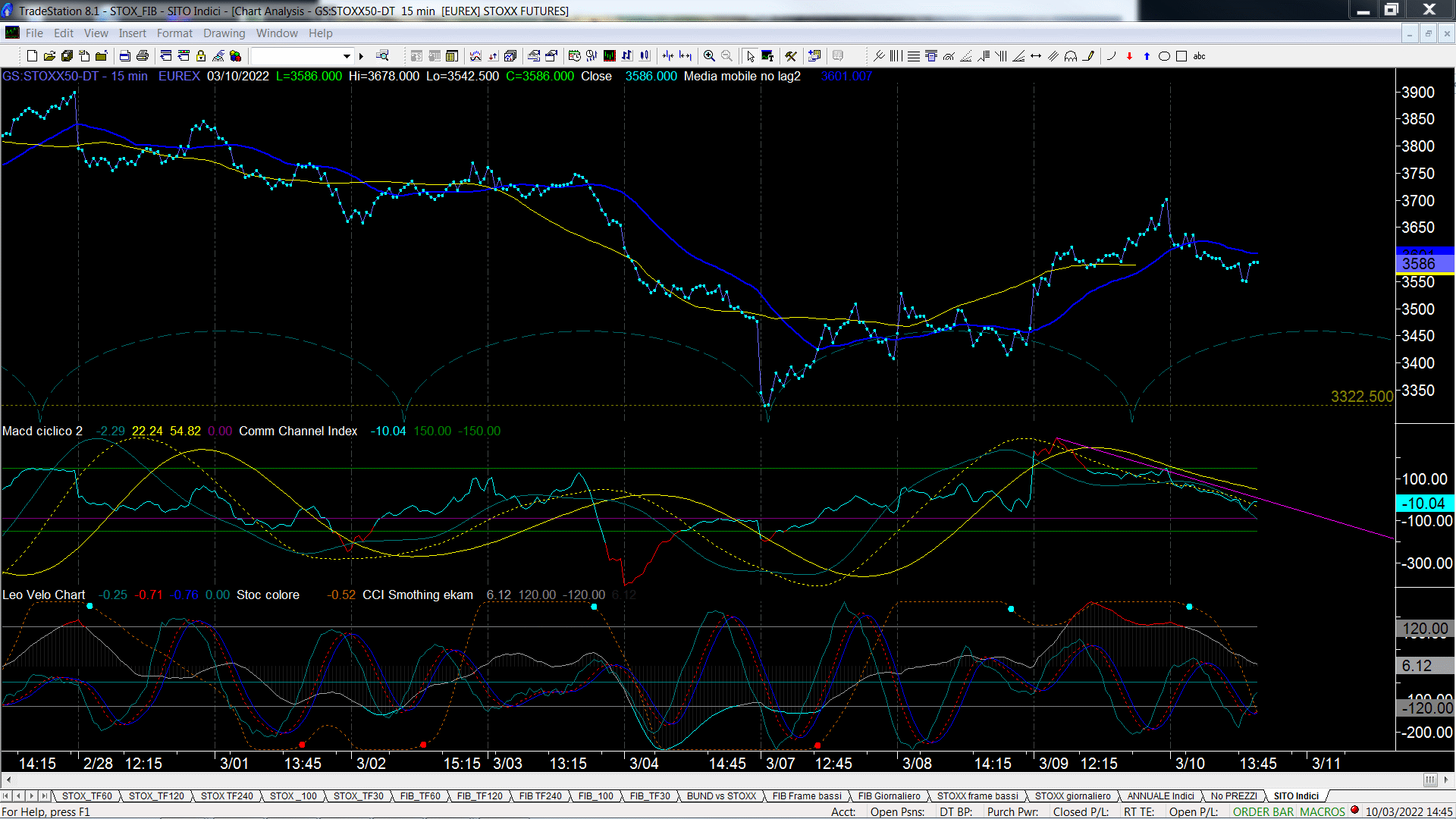Screen dimensions: 1456x819
Task: Switch to the FIB_TF60 tab
Action: pyautogui.click(x=420, y=796)
